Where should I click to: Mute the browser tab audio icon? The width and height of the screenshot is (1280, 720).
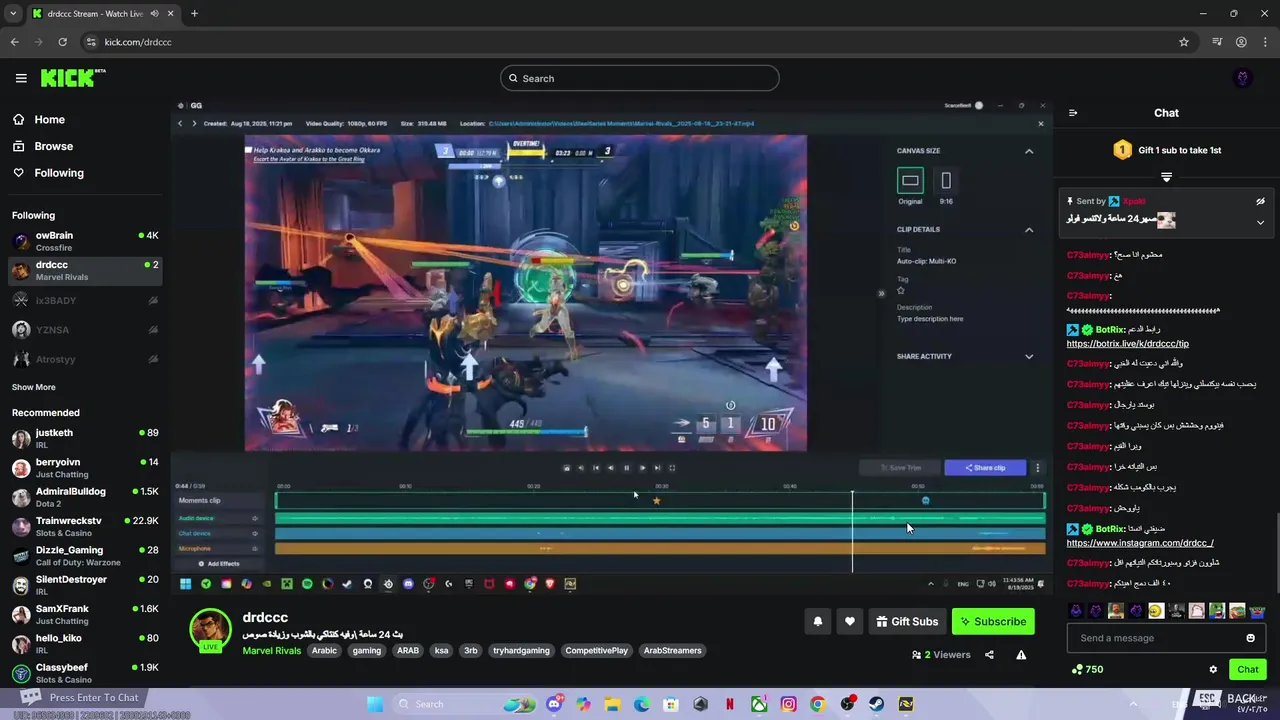click(154, 13)
